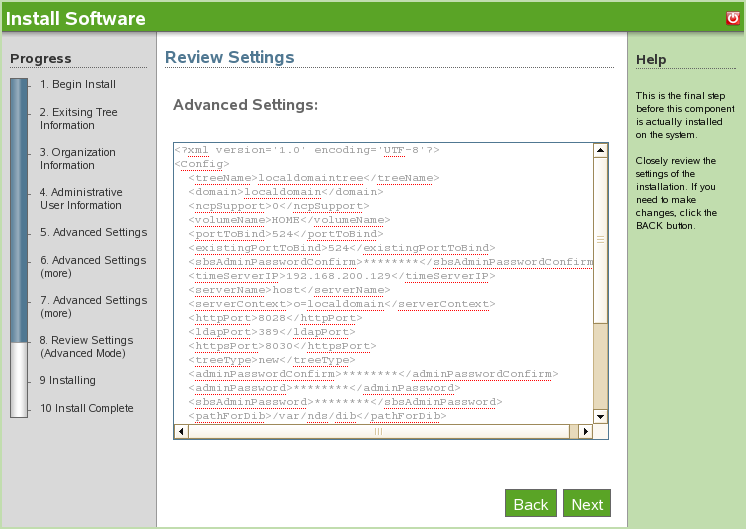Select step 5. Advanced Settings

pyautogui.click(x=93, y=232)
